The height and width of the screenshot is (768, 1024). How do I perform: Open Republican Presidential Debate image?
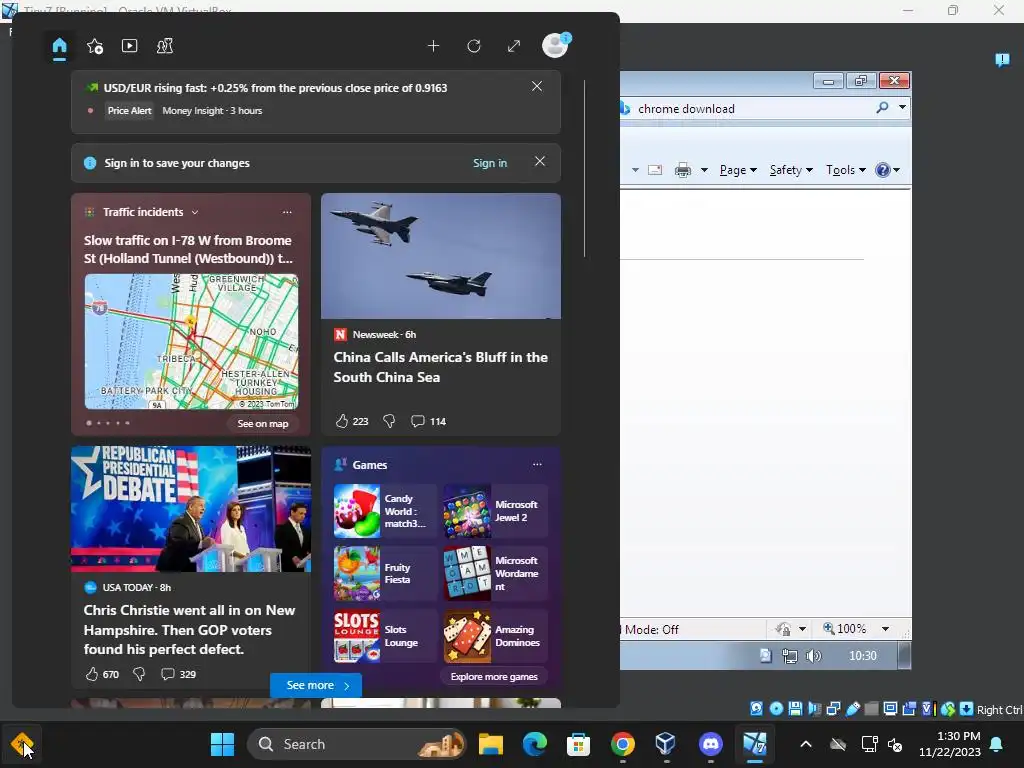point(191,509)
